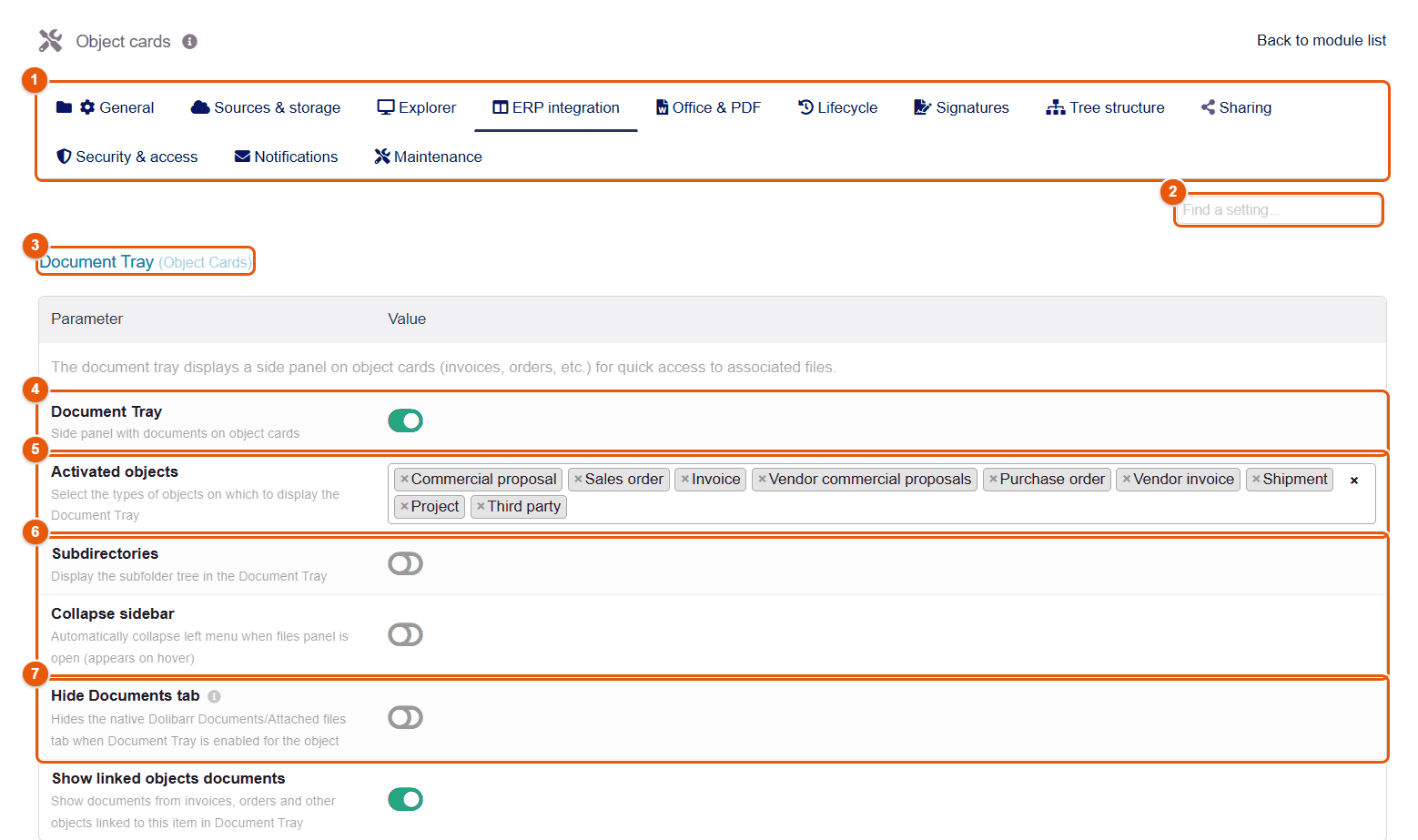Click the gear icon of General tab

point(87,107)
